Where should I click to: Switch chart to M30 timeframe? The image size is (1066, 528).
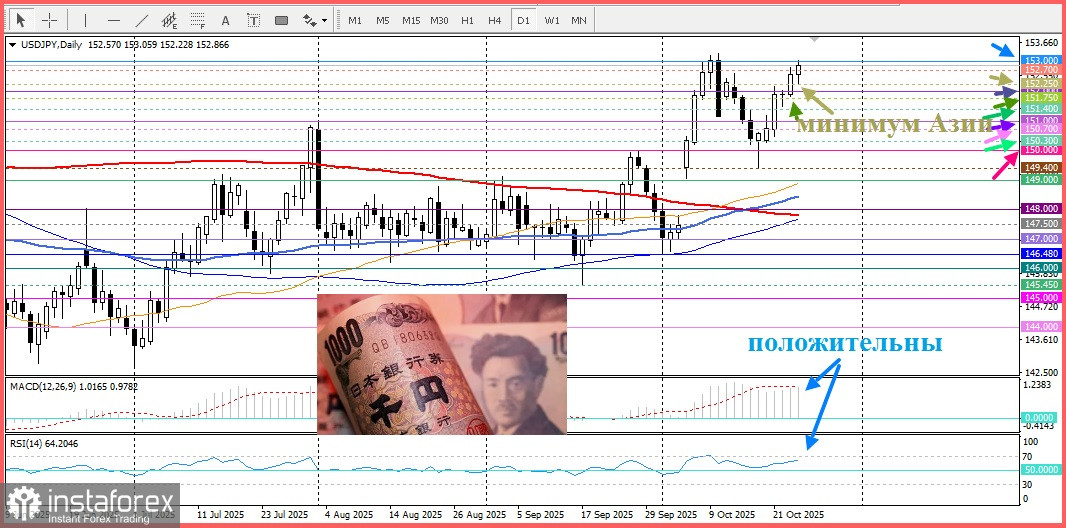pyautogui.click(x=439, y=20)
